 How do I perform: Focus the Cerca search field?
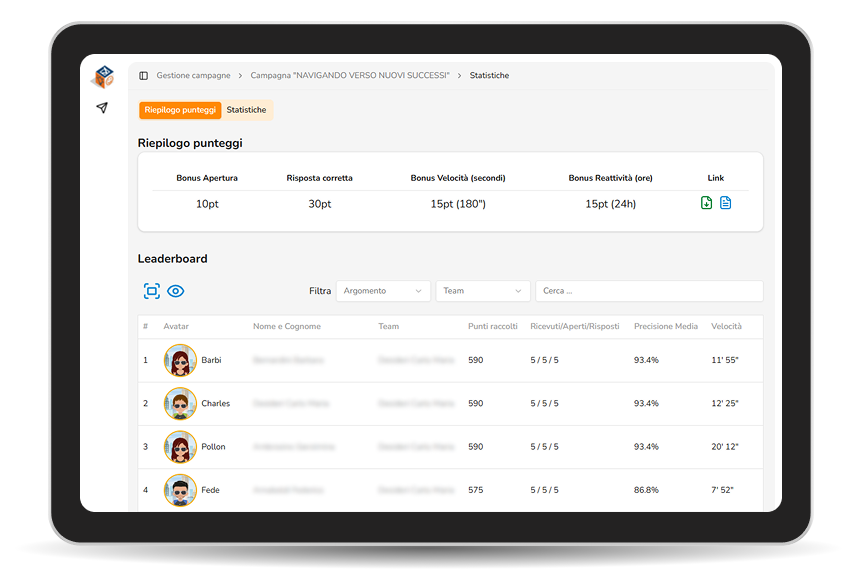(650, 291)
